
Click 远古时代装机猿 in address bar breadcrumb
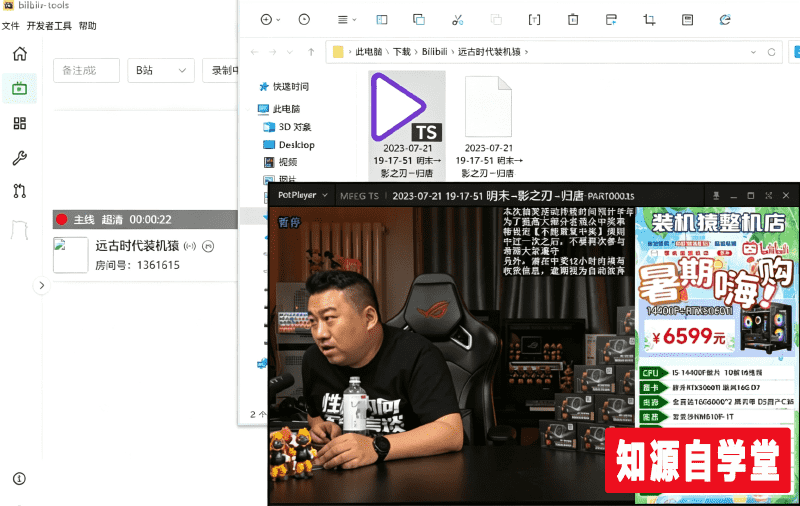click(x=489, y=52)
